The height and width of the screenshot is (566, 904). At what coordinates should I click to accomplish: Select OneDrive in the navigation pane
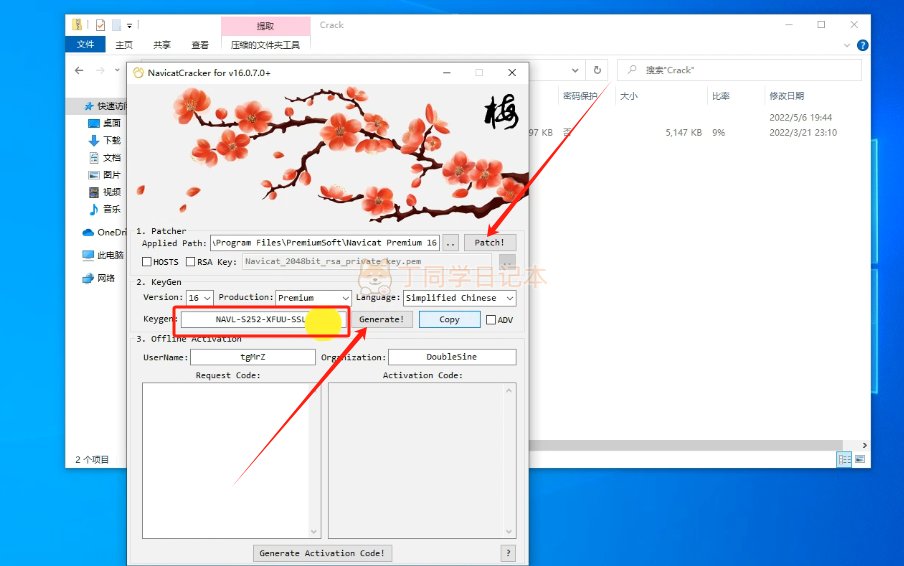(x=104, y=232)
